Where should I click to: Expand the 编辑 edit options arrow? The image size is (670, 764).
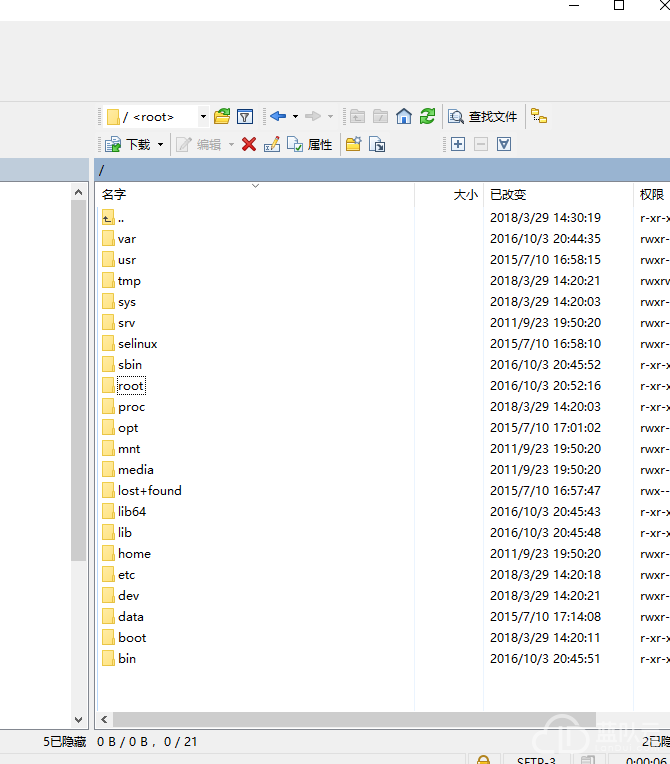[231, 145]
